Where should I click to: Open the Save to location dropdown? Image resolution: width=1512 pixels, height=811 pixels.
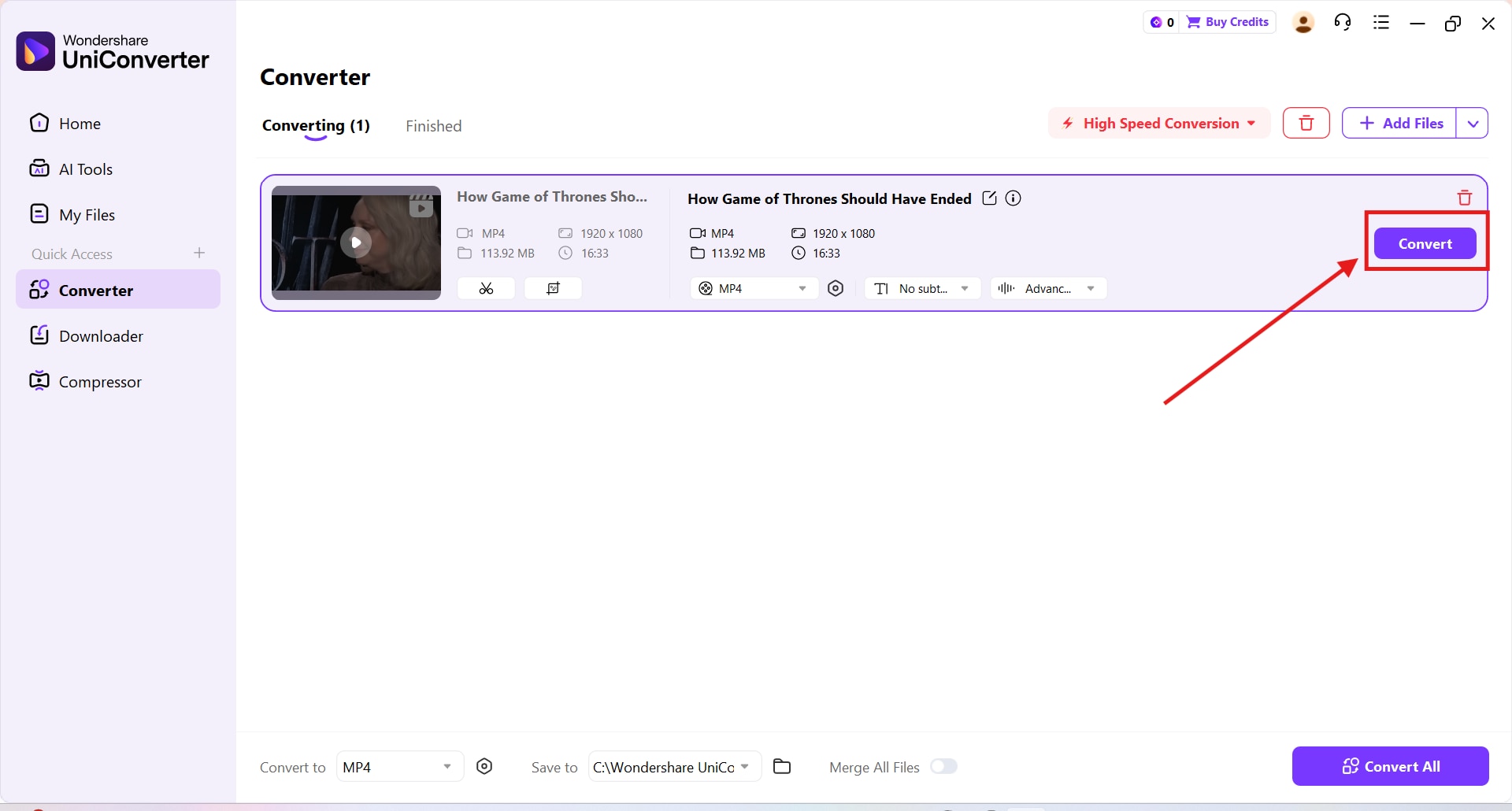673,766
